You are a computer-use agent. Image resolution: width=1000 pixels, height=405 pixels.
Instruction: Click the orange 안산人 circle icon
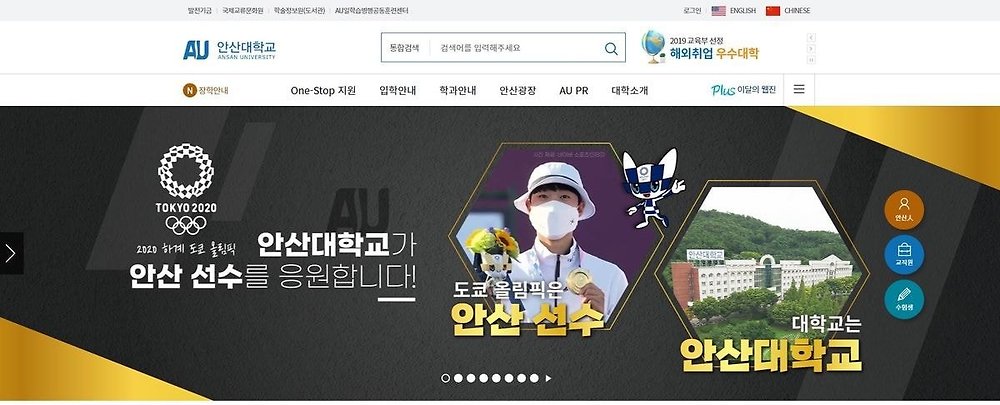904,210
